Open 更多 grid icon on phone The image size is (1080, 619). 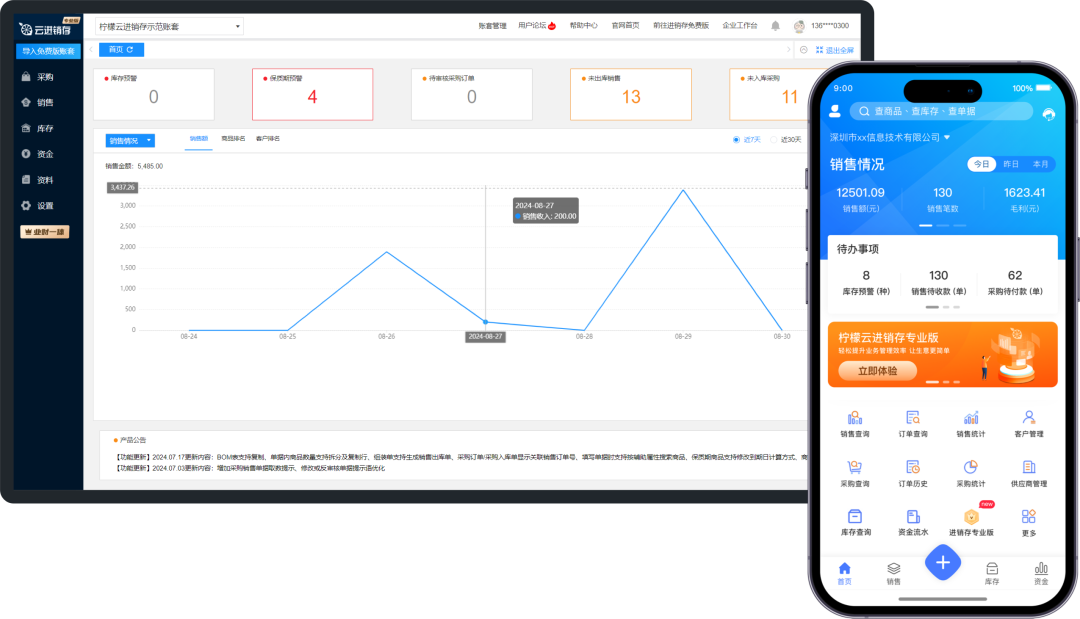(x=1028, y=516)
